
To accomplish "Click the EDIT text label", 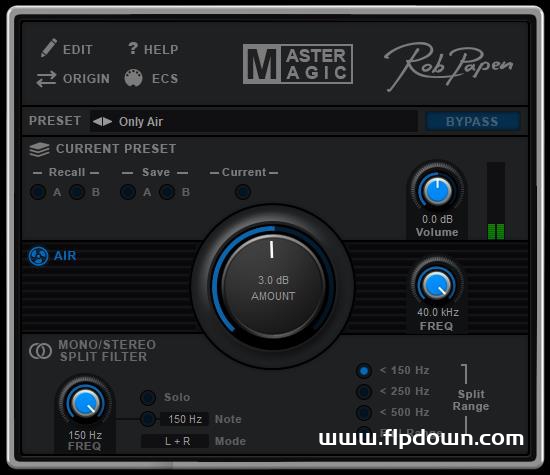I will point(78,49).
